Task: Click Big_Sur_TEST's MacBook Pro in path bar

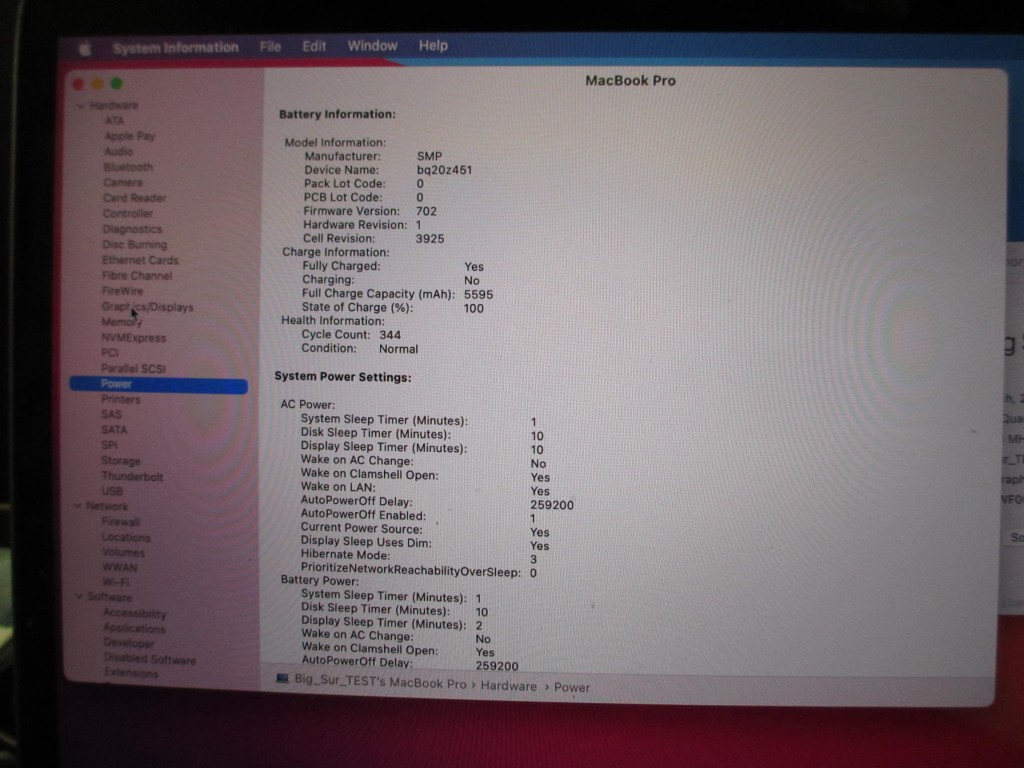Action: tap(380, 682)
